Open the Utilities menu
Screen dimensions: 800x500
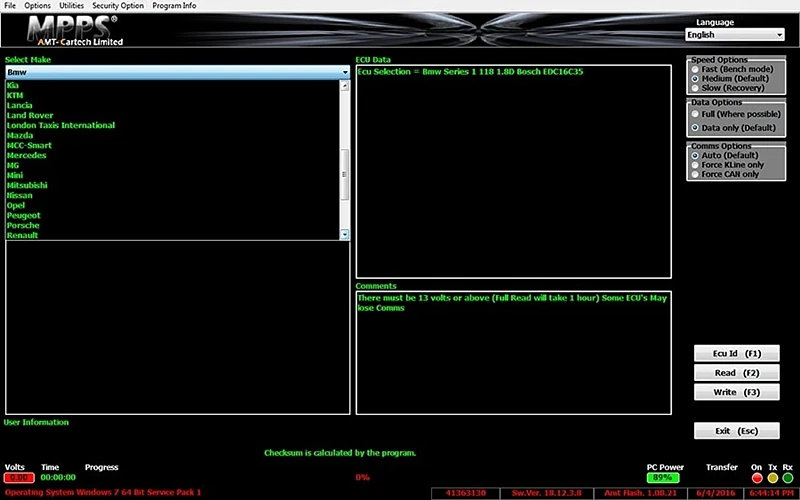coord(71,6)
